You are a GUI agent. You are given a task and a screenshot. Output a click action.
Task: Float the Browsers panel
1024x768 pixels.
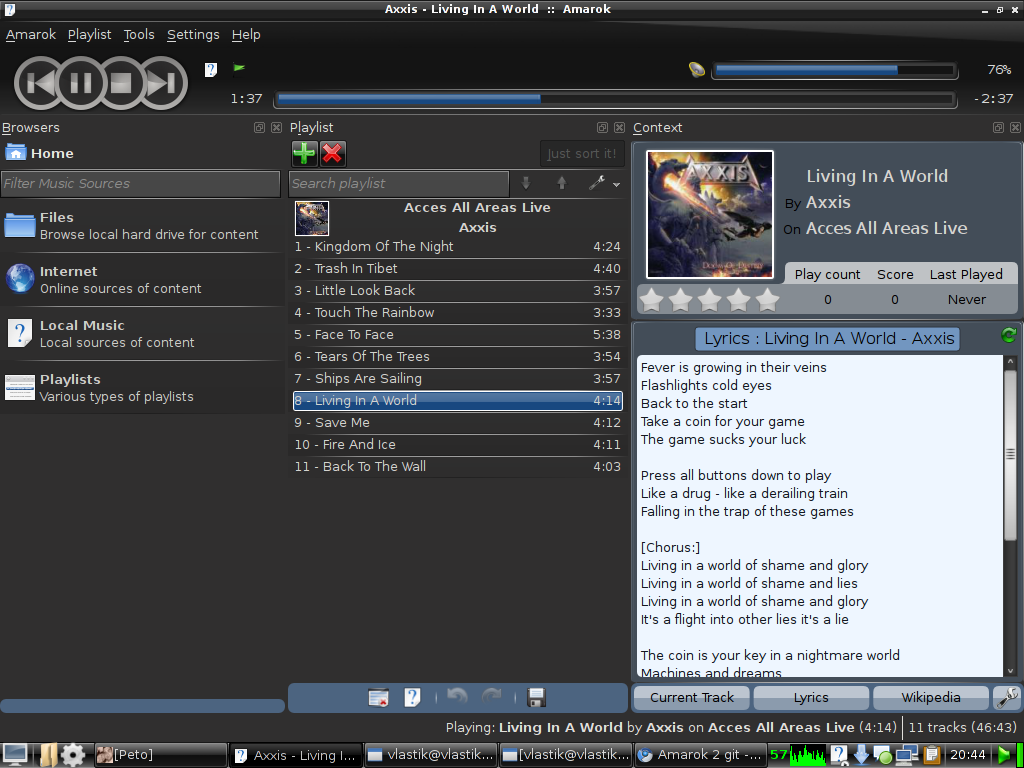click(259, 128)
